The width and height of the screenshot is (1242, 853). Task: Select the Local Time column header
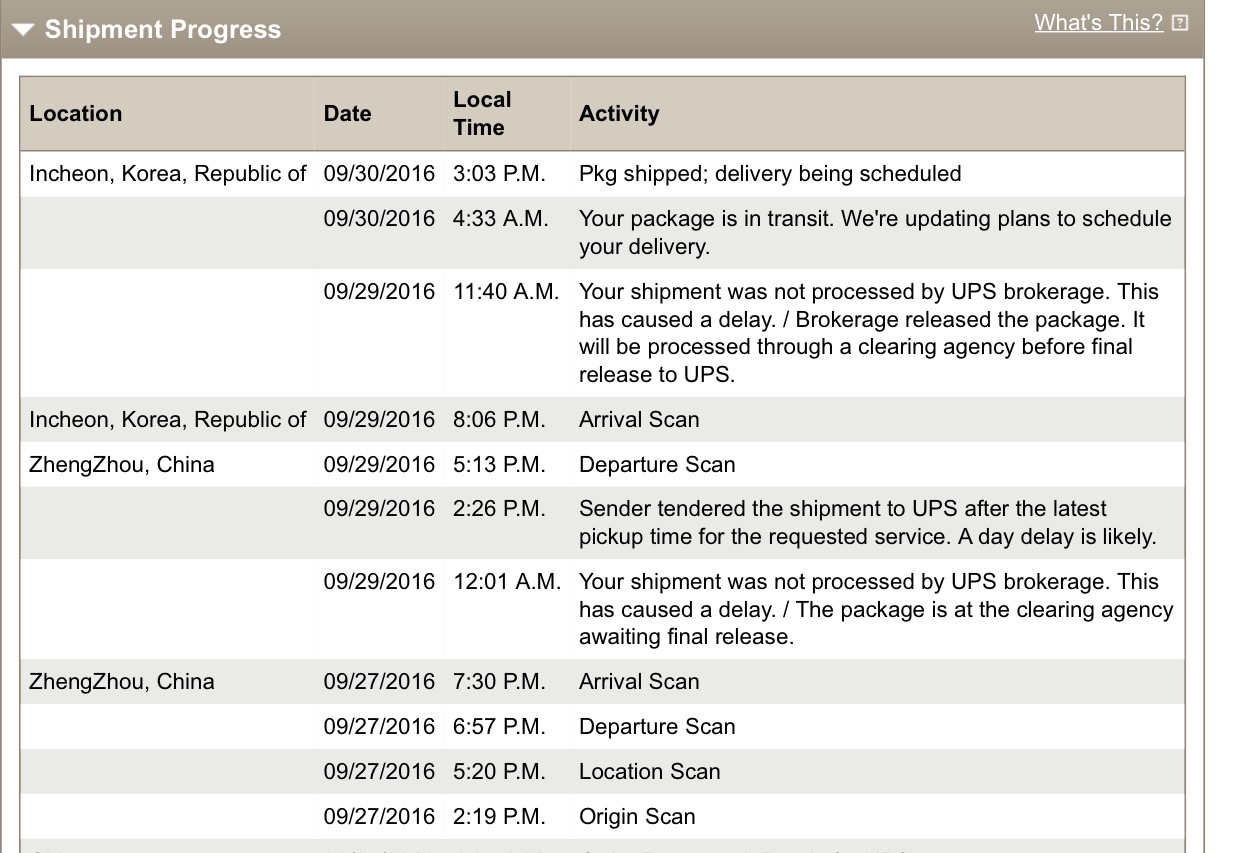pos(482,113)
